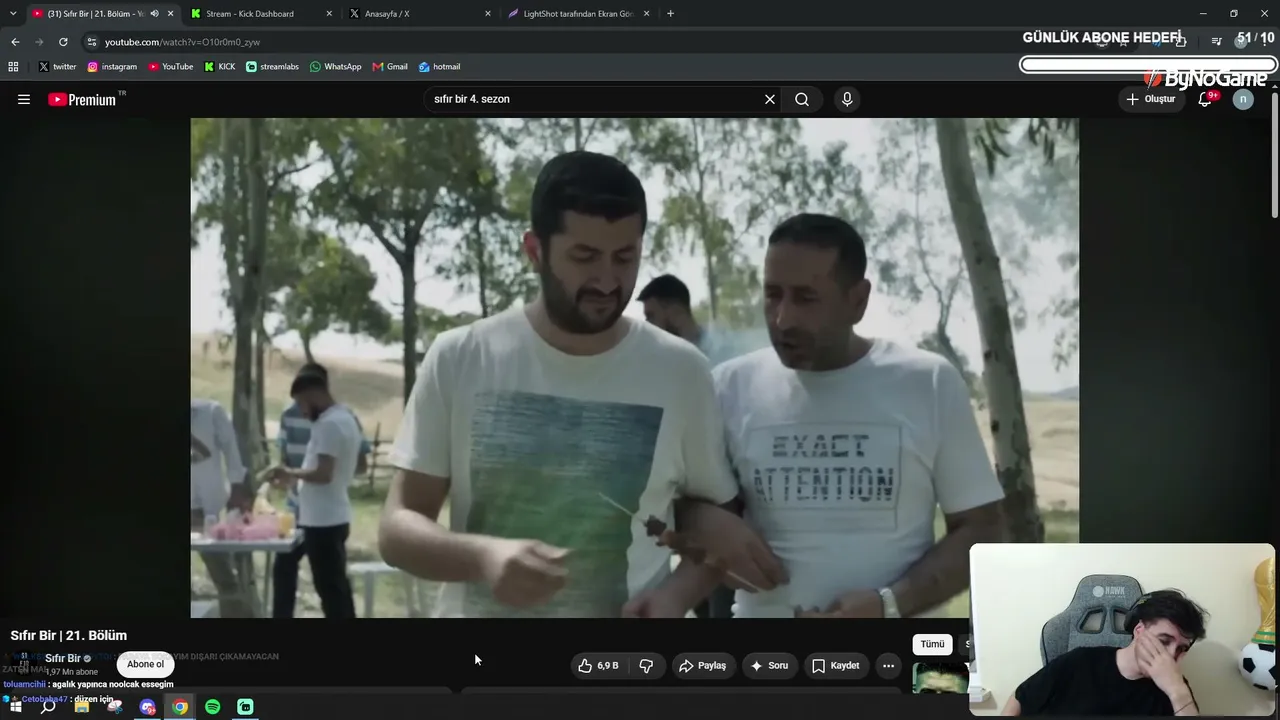Open File Explorer from the taskbar
1280x720 pixels.
[x=82, y=707]
